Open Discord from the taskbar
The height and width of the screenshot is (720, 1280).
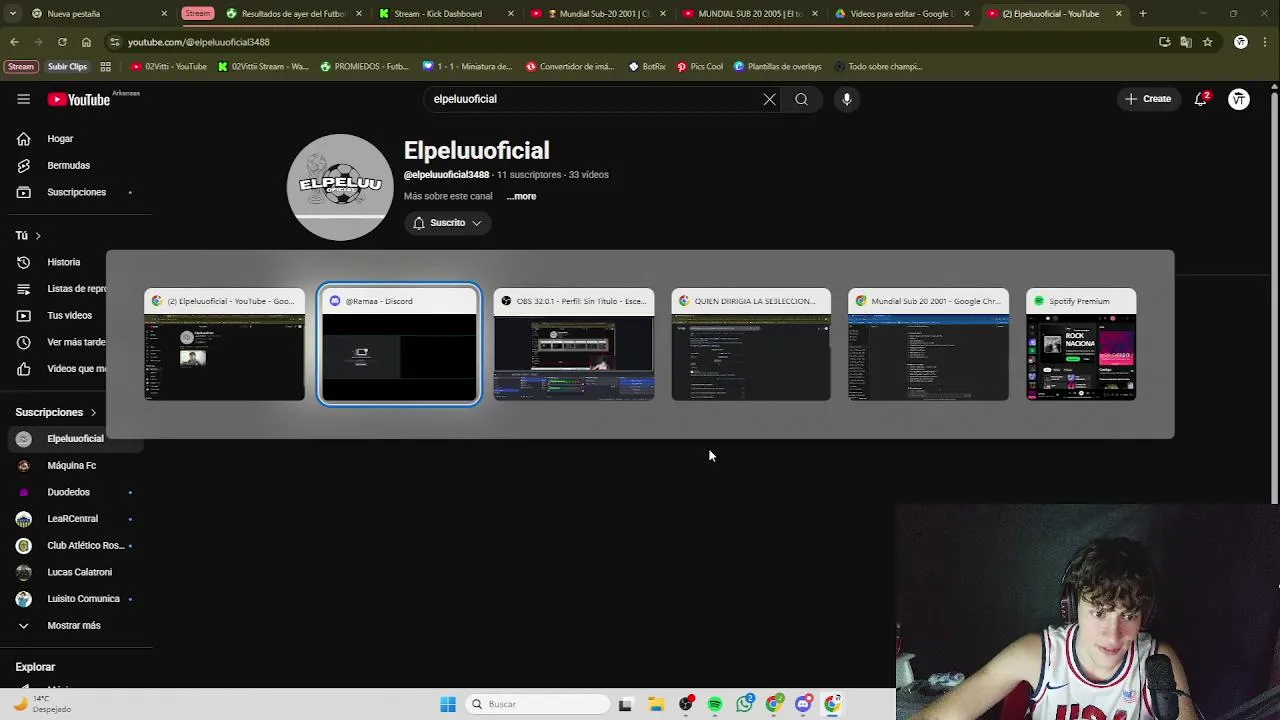click(x=803, y=704)
